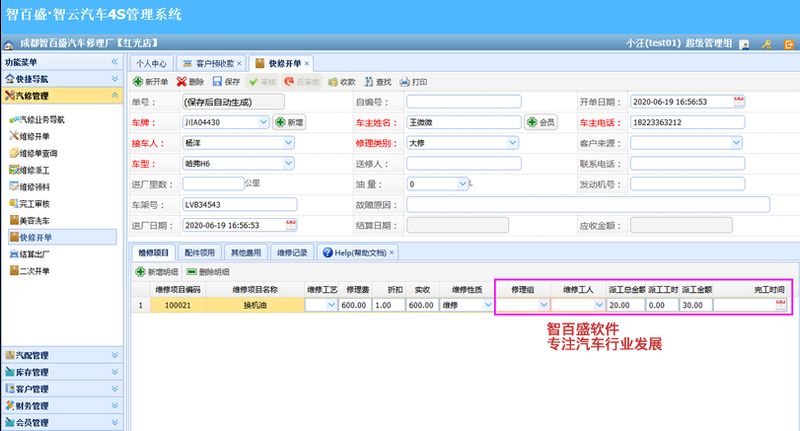Image resolution: width=800 pixels, height=431 pixels.
Task: Open the 维修工人 cell dropdown
Action: coord(599,305)
